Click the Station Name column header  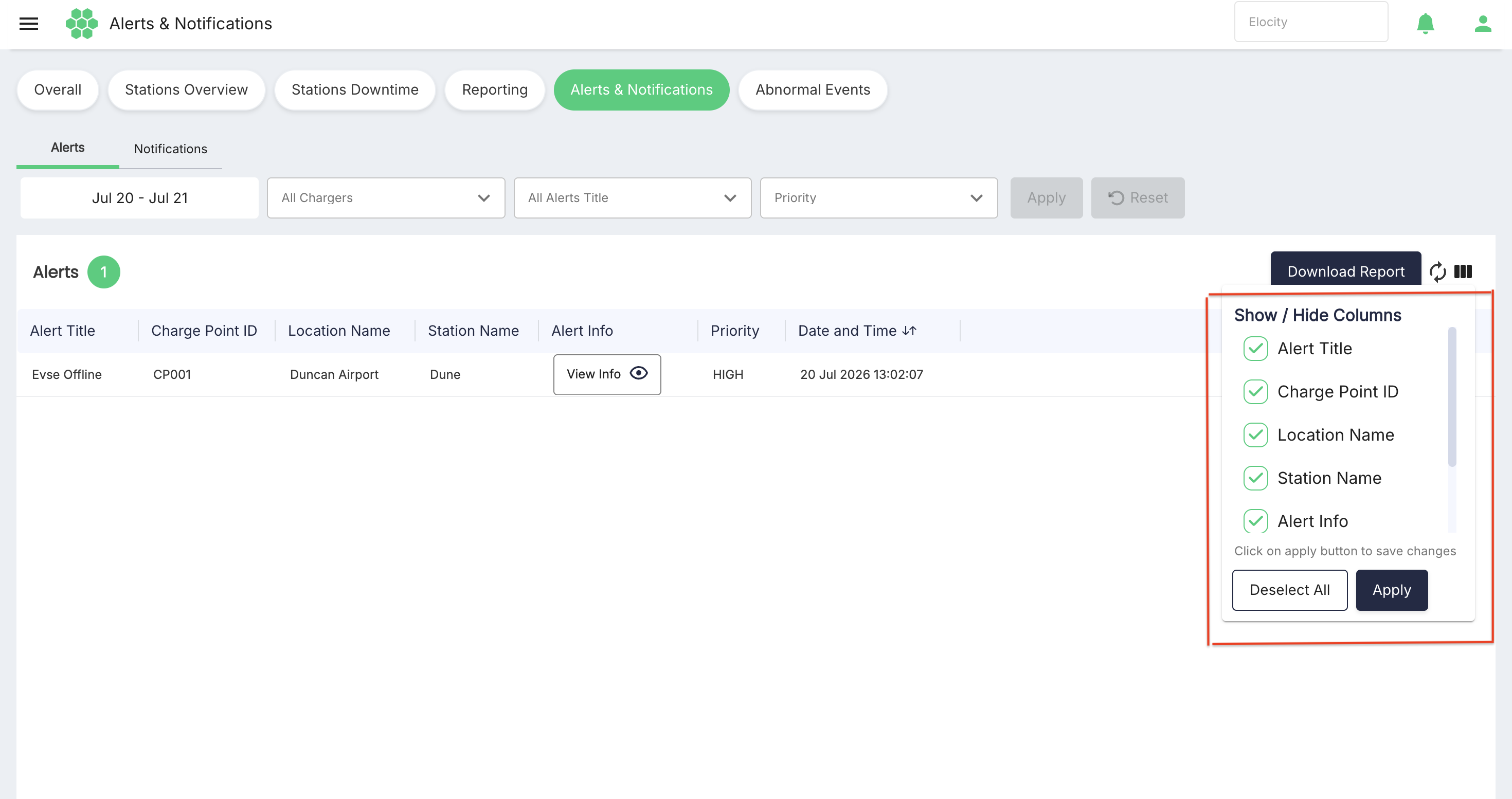[473, 331]
